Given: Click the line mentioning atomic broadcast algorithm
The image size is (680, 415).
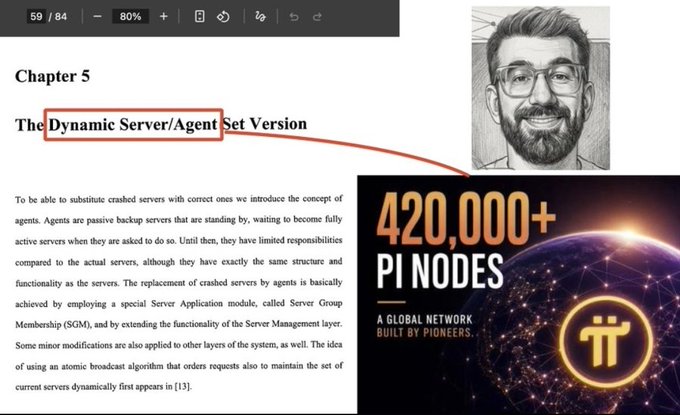Looking at the screenshot, I should pos(179,366).
